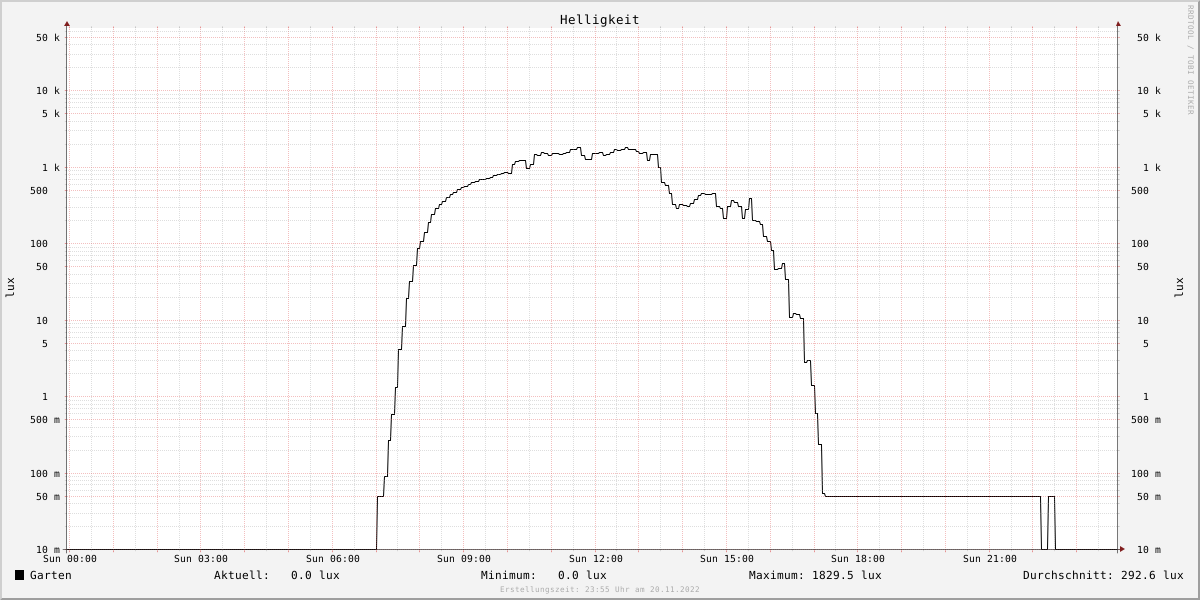The width and height of the screenshot is (1200, 600).
Task: Click the 50 m label on left axis
Action: (x=48, y=497)
